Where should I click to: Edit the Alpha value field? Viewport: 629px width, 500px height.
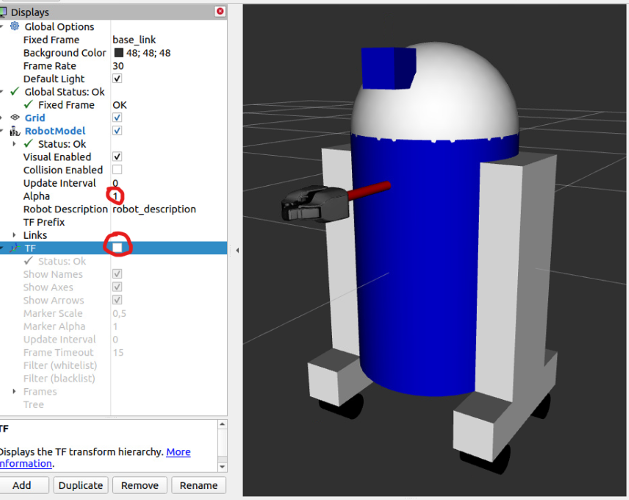pyautogui.click(x=160, y=196)
